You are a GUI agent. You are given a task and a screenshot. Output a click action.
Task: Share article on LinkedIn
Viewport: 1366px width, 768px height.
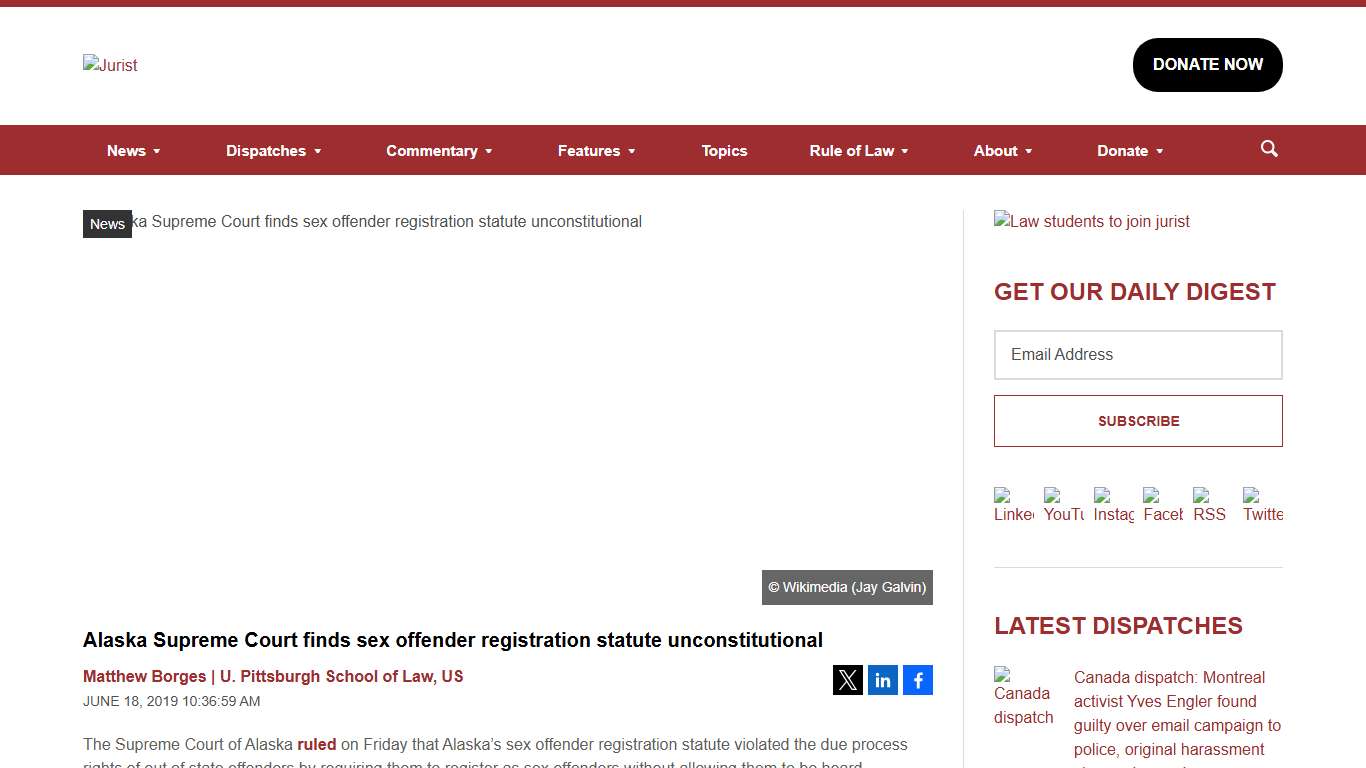click(882, 680)
